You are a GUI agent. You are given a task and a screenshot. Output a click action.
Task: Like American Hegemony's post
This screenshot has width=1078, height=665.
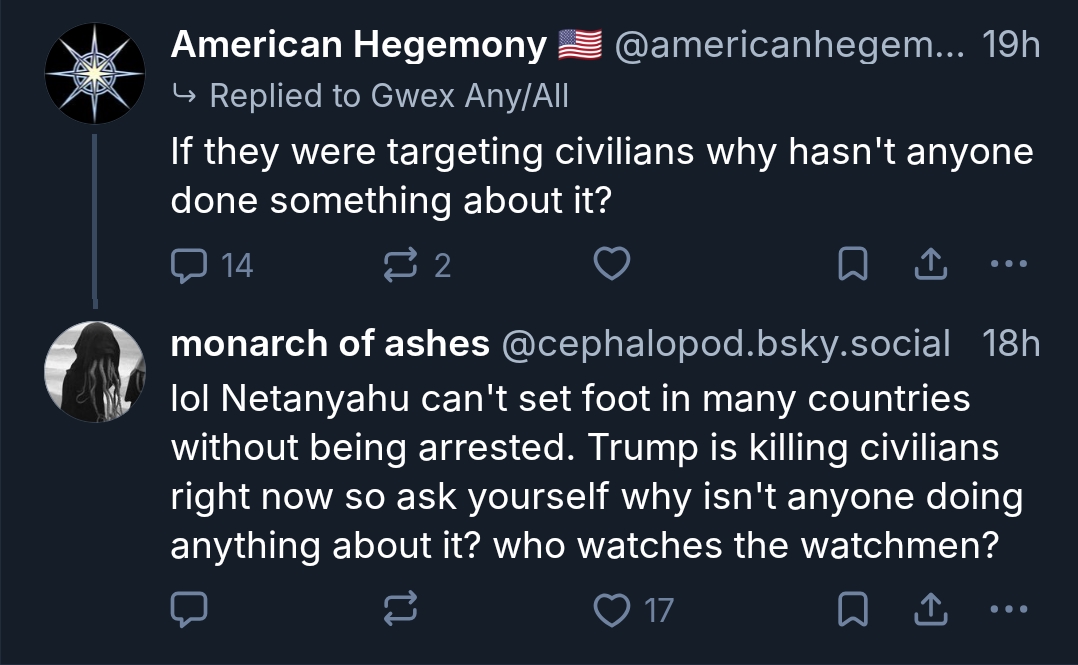click(x=612, y=264)
